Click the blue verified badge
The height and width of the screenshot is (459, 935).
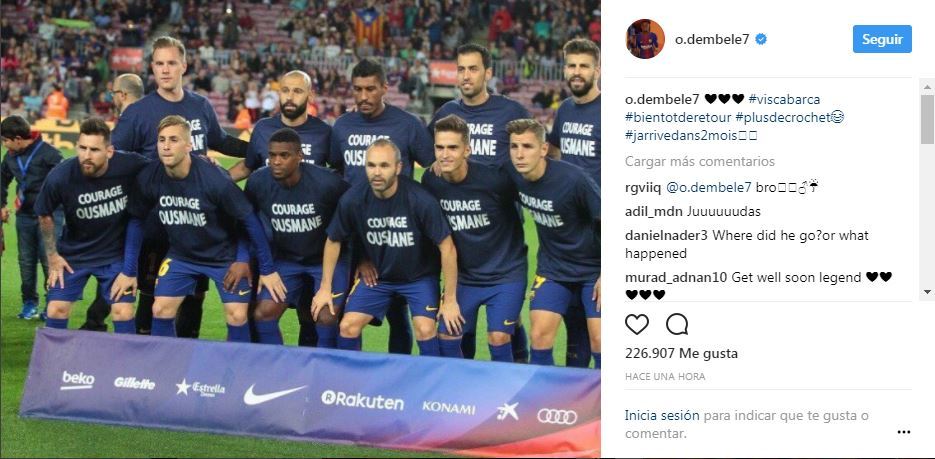(761, 39)
